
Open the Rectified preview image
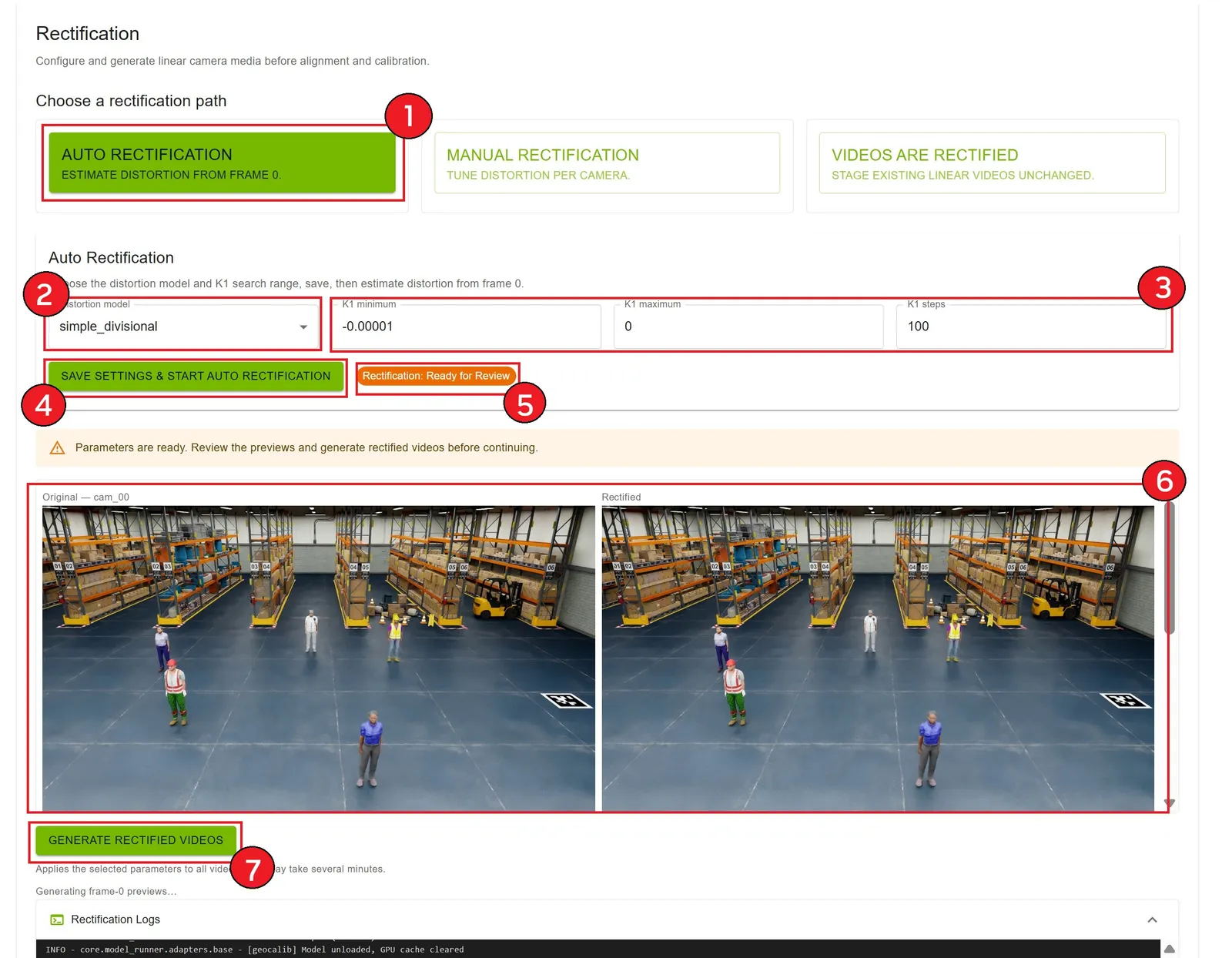point(878,658)
